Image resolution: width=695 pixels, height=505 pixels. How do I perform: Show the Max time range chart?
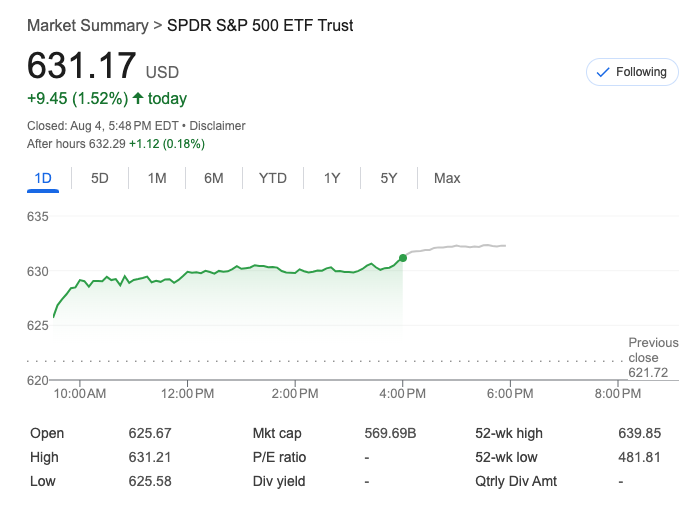(x=447, y=178)
